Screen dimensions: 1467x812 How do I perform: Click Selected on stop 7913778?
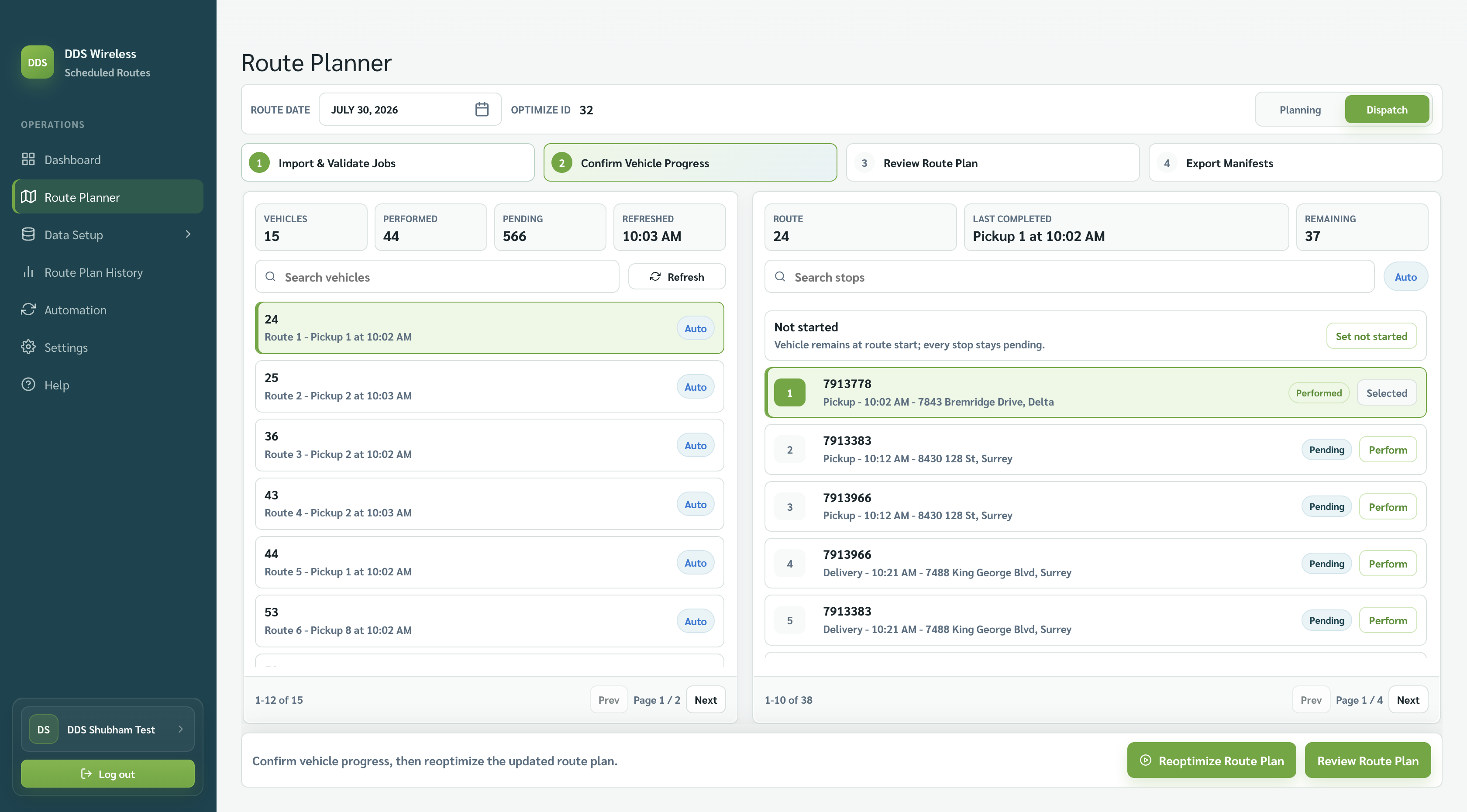[1386, 393]
